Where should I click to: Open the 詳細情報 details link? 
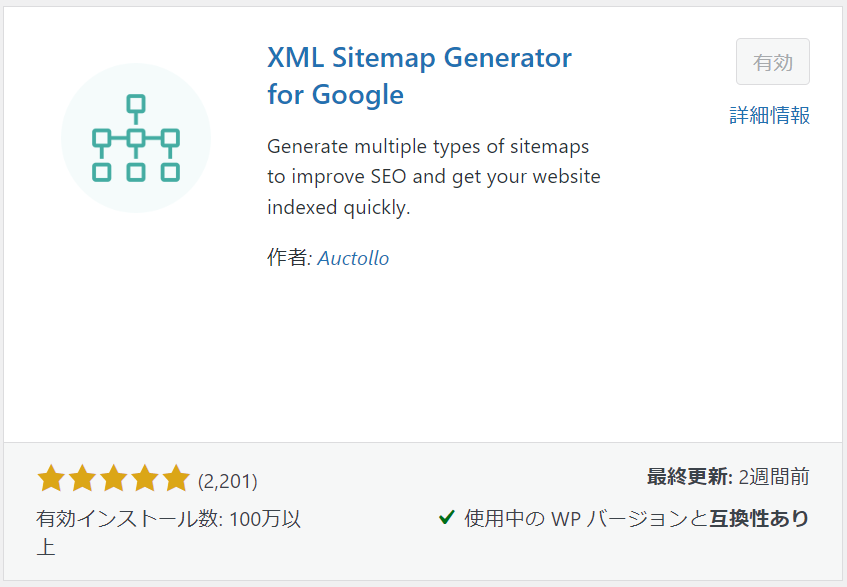[x=769, y=115]
